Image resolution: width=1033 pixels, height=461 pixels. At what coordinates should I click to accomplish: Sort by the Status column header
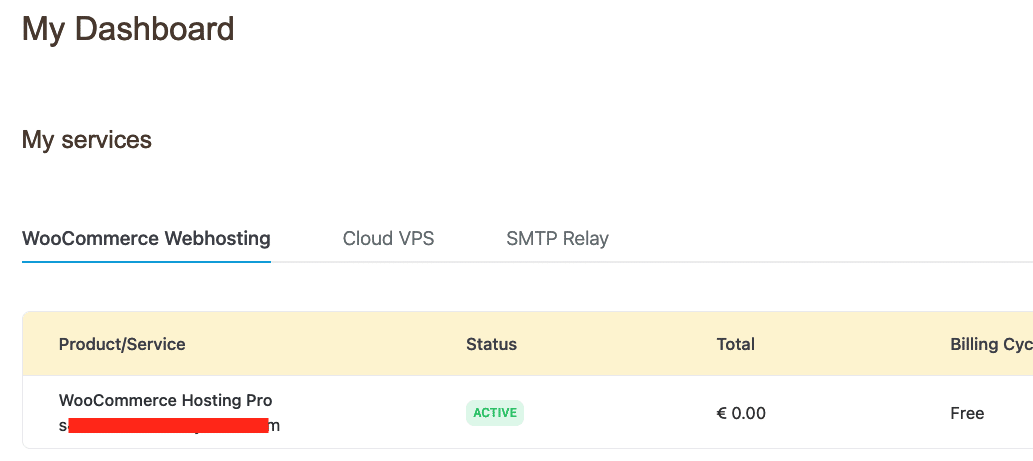tap(491, 344)
